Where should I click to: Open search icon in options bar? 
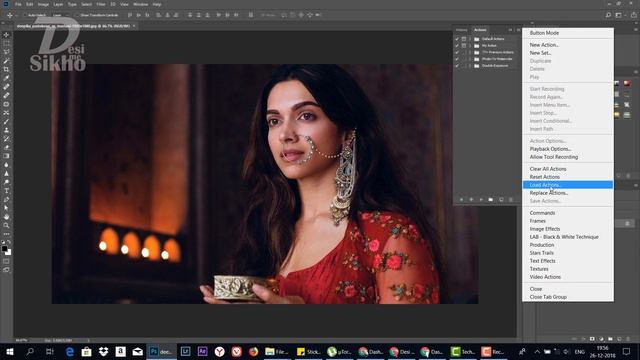(608, 15)
